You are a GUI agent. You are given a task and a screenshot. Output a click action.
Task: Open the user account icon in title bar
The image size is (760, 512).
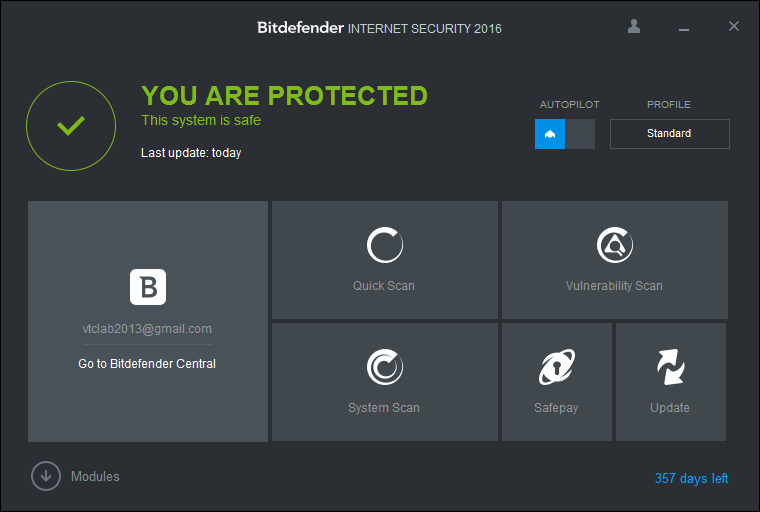634,27
